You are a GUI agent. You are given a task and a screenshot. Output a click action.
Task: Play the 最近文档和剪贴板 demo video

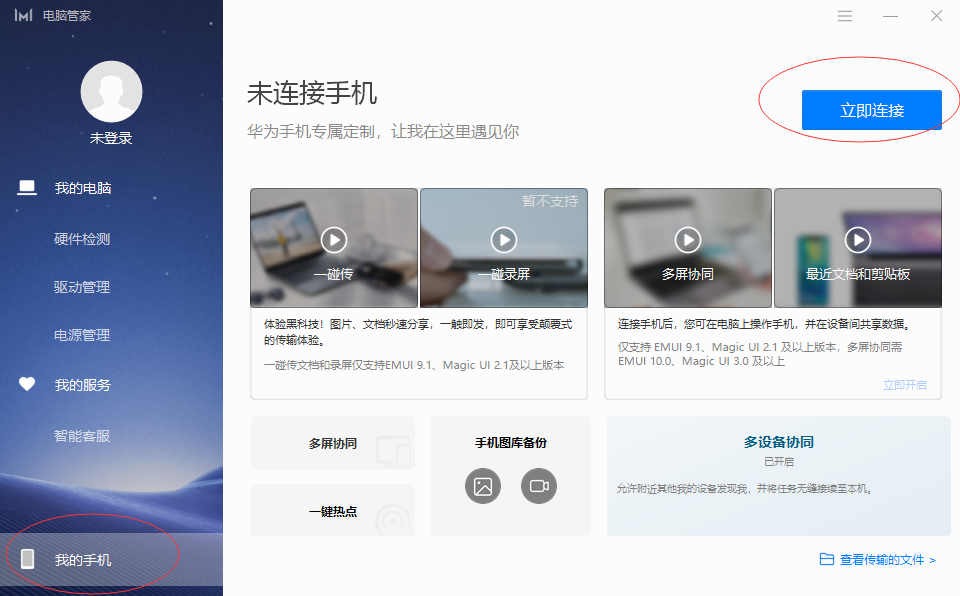tap(858, 240)
